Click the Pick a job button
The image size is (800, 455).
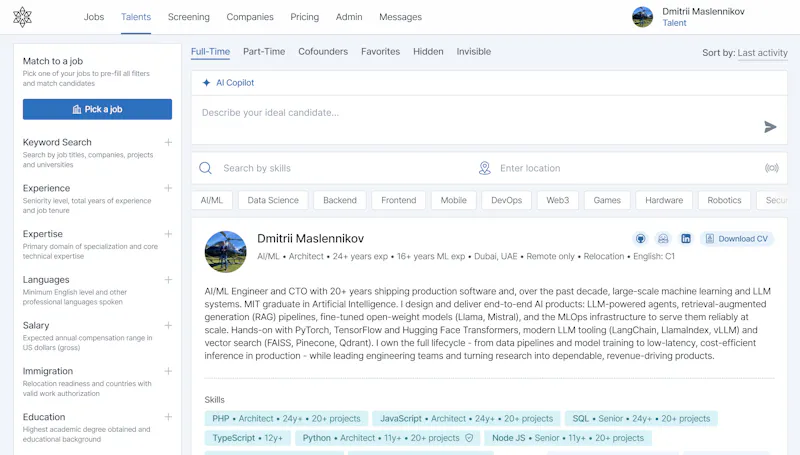97,109
